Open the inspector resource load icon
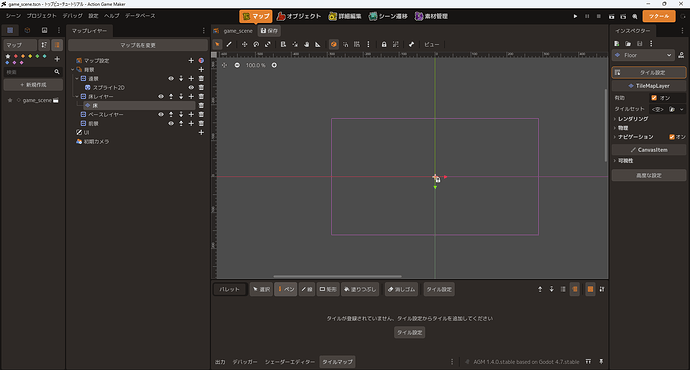The image size is (690, 370). click(628, 44)
